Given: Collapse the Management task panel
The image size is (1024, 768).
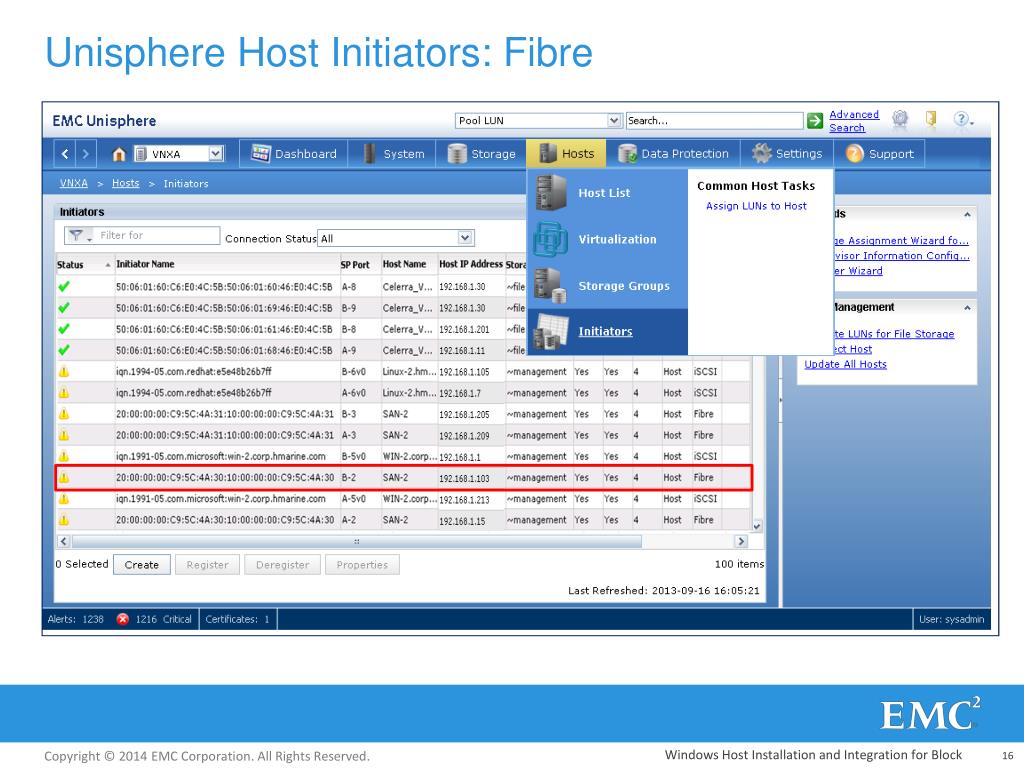Looking at the screenshot, I should pyautogui.click(x=967, y=308).
